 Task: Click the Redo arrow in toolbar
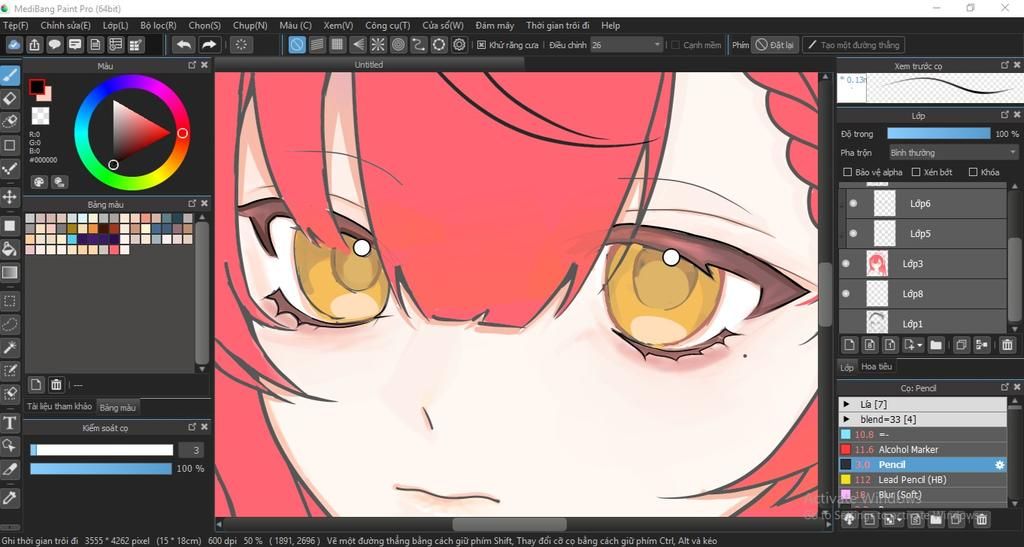[208, 44]
